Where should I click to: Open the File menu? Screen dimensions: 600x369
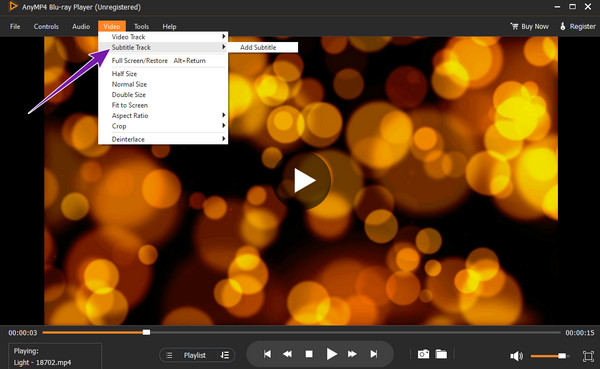coord(15,26)
